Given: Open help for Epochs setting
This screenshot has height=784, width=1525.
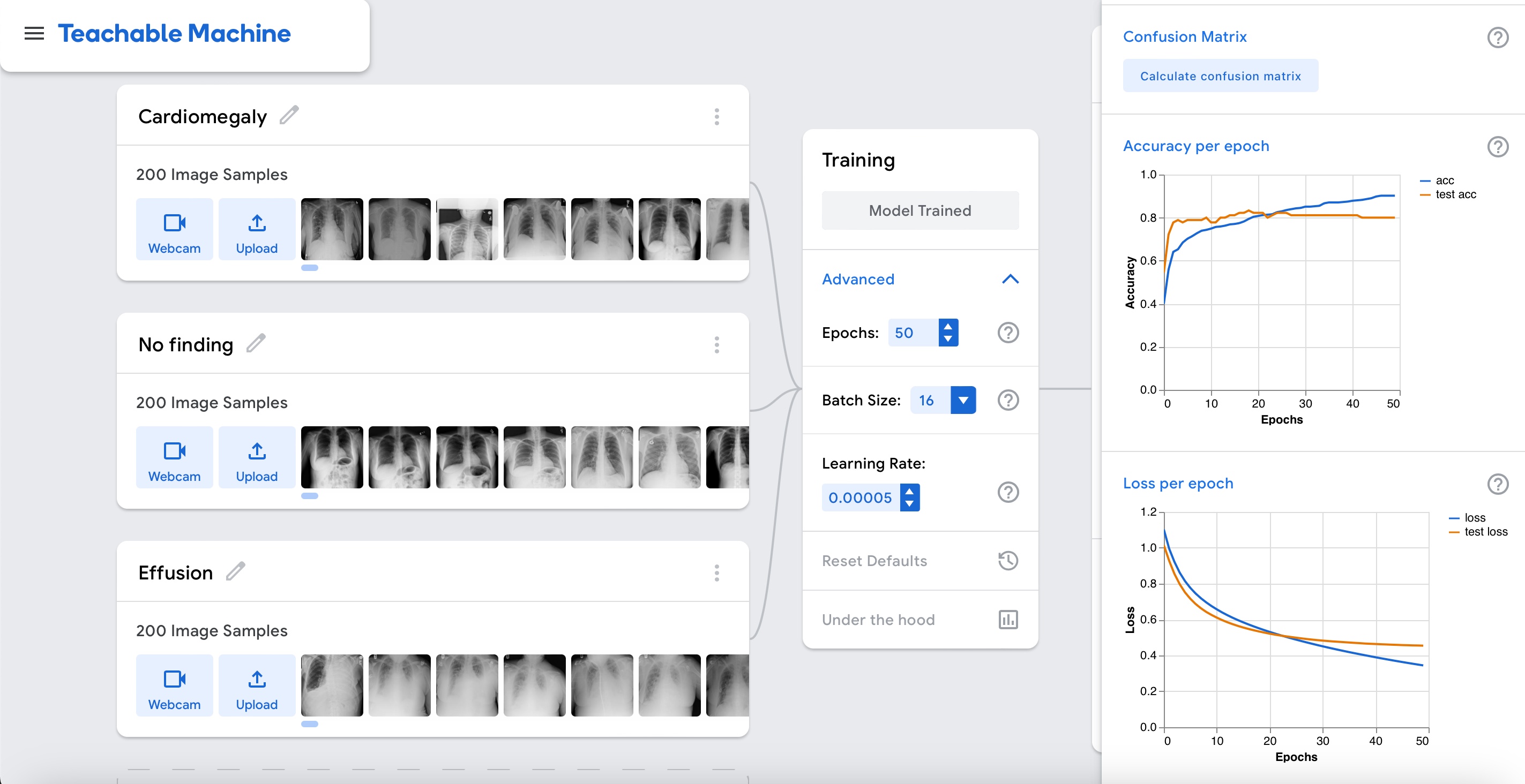Looking at the screenshot, I should (1007, 333).
